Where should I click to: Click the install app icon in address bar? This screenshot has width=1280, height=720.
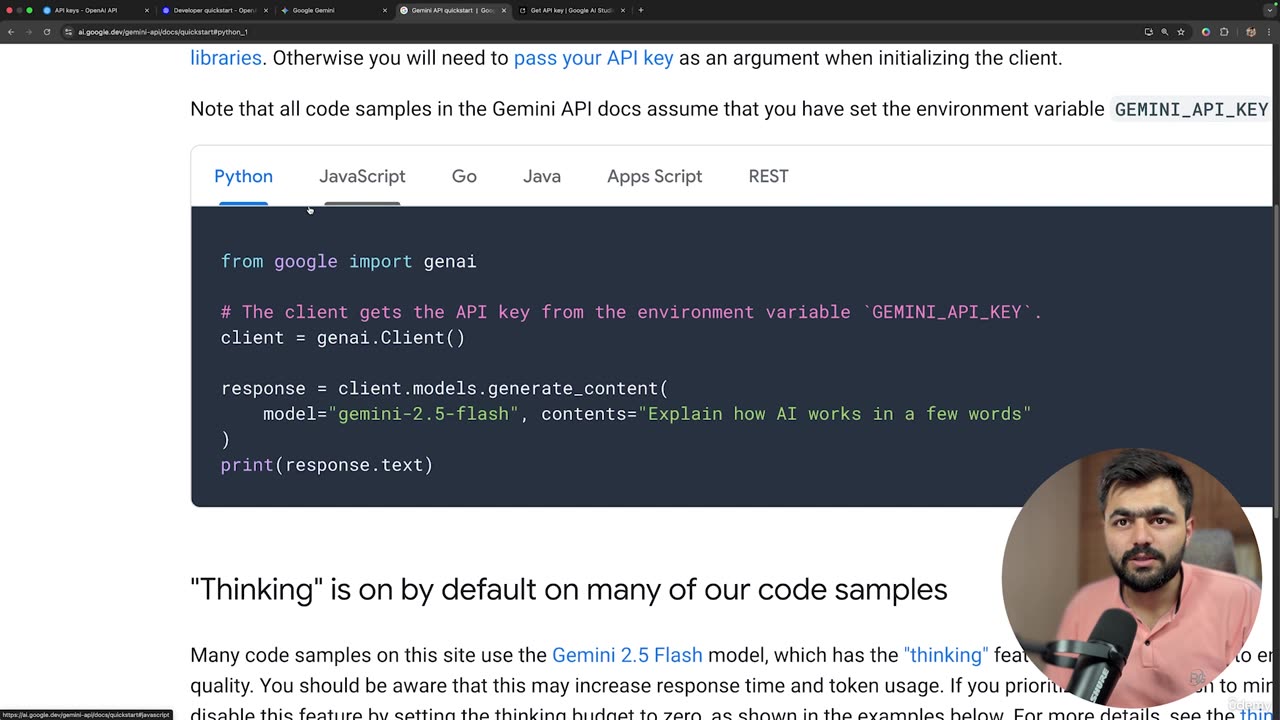tap(1148, 32)
